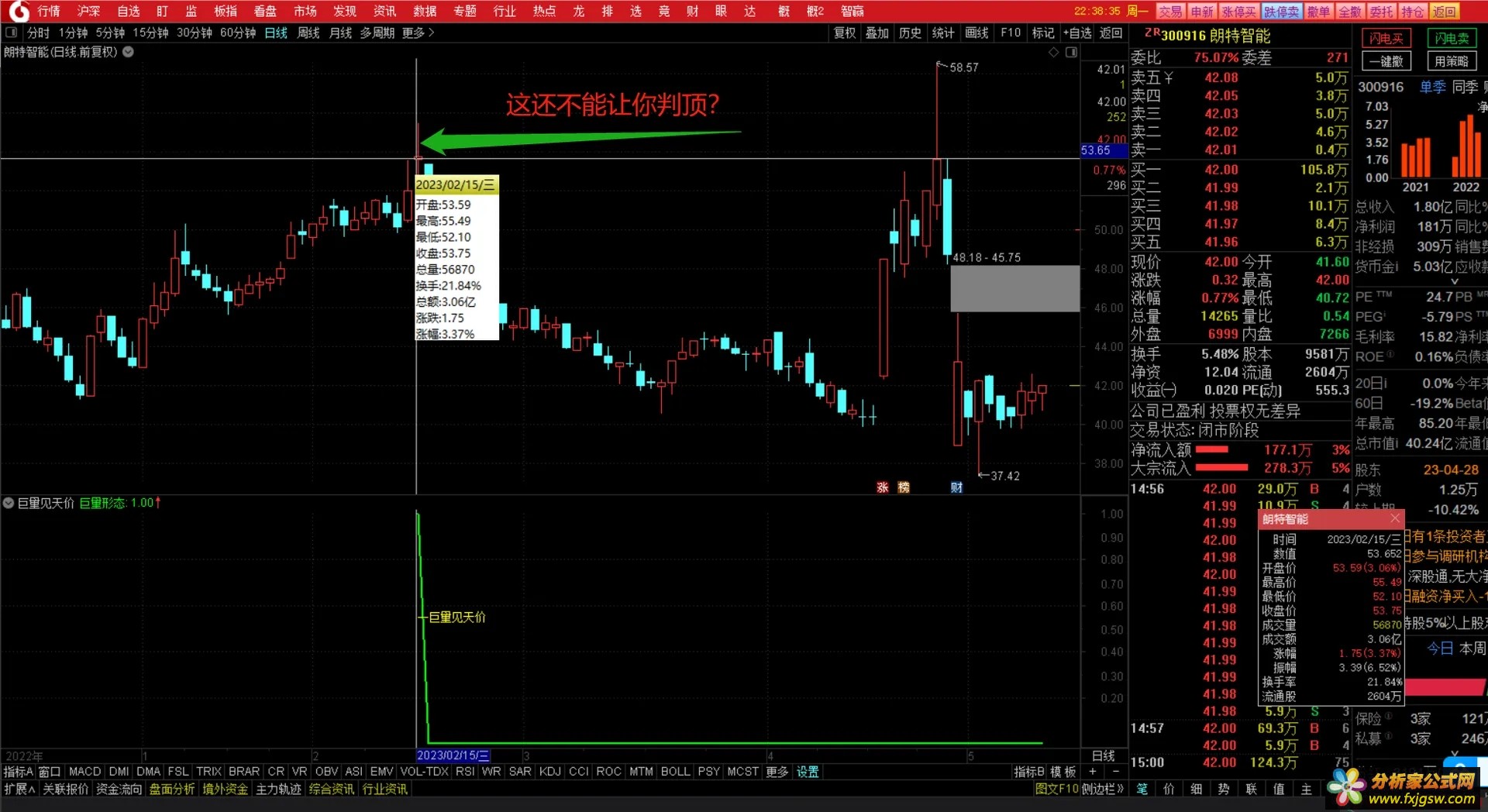Click the 一键撤 button
This screenshot has width=1488, height=812.
click(x=1386, y=60)
